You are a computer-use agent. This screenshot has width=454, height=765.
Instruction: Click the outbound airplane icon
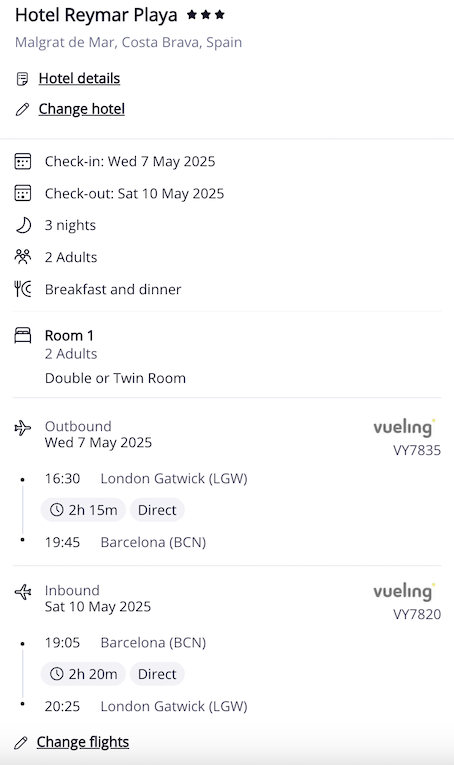coord(23,428)
